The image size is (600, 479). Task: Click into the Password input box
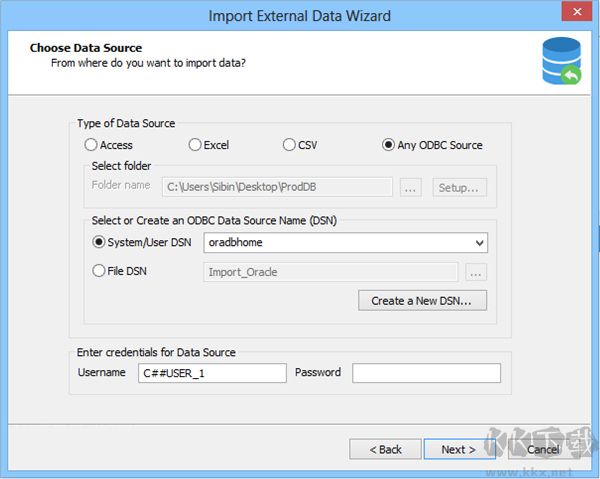[426, 373]
